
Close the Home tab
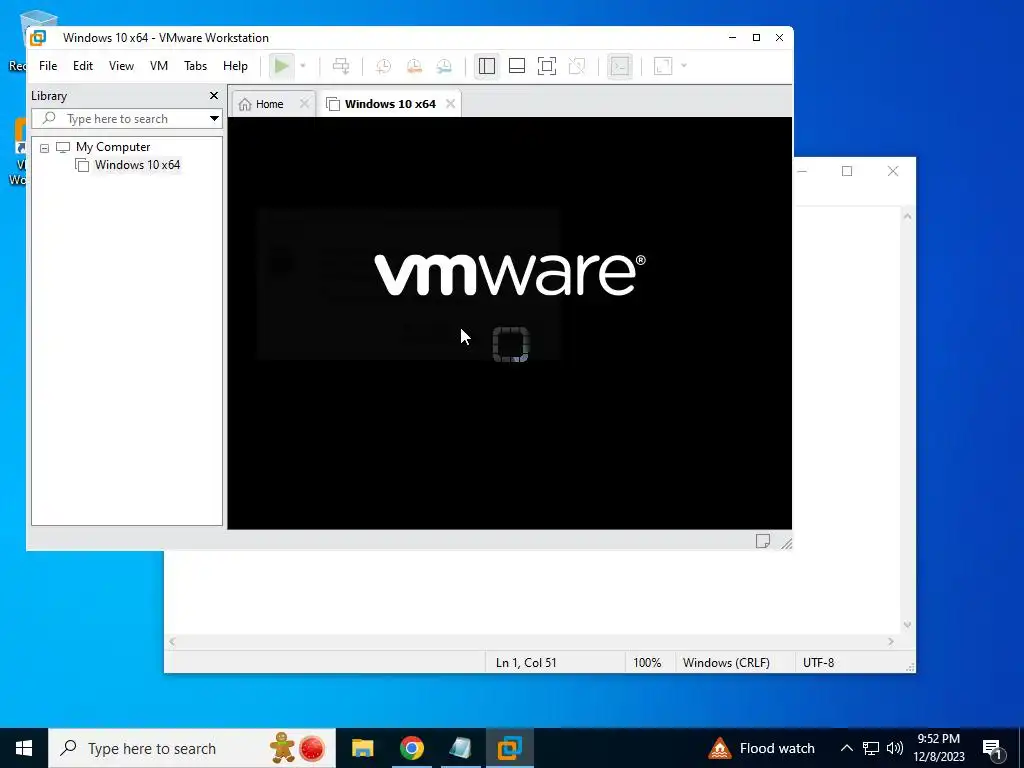(x=304, y=103)
